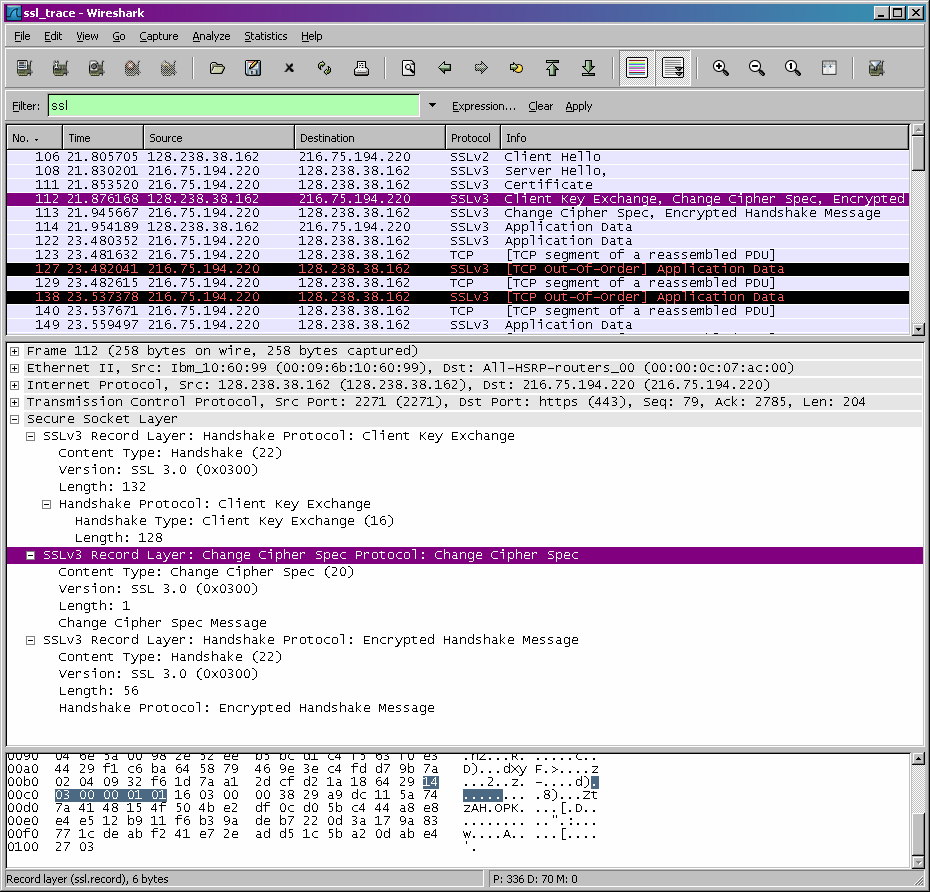This screenshot has height=892, width=930.
Task: Open capture options toolbar icon
Action: pos(60,68)
